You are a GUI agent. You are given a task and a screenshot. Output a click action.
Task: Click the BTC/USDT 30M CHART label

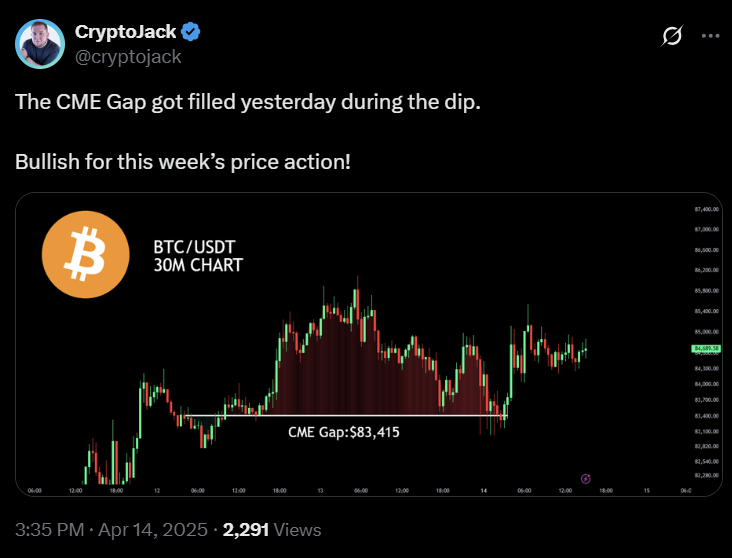[x=198, y=256]
